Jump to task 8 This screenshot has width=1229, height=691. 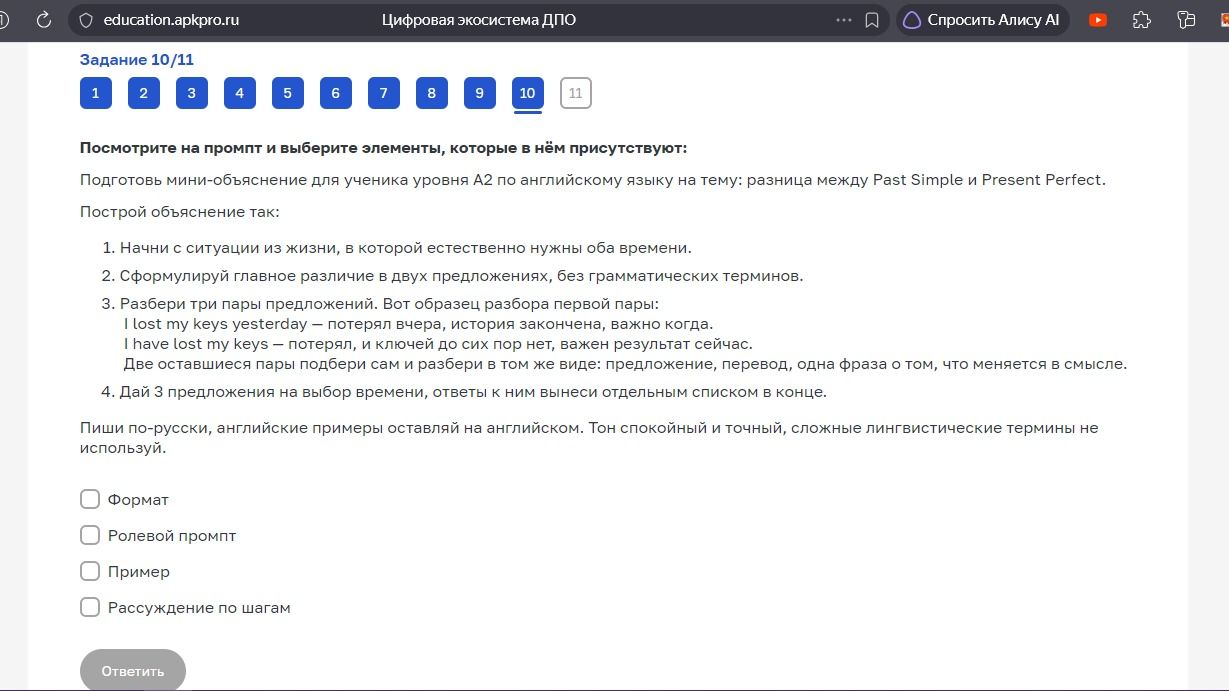click(x=431, y=93)
